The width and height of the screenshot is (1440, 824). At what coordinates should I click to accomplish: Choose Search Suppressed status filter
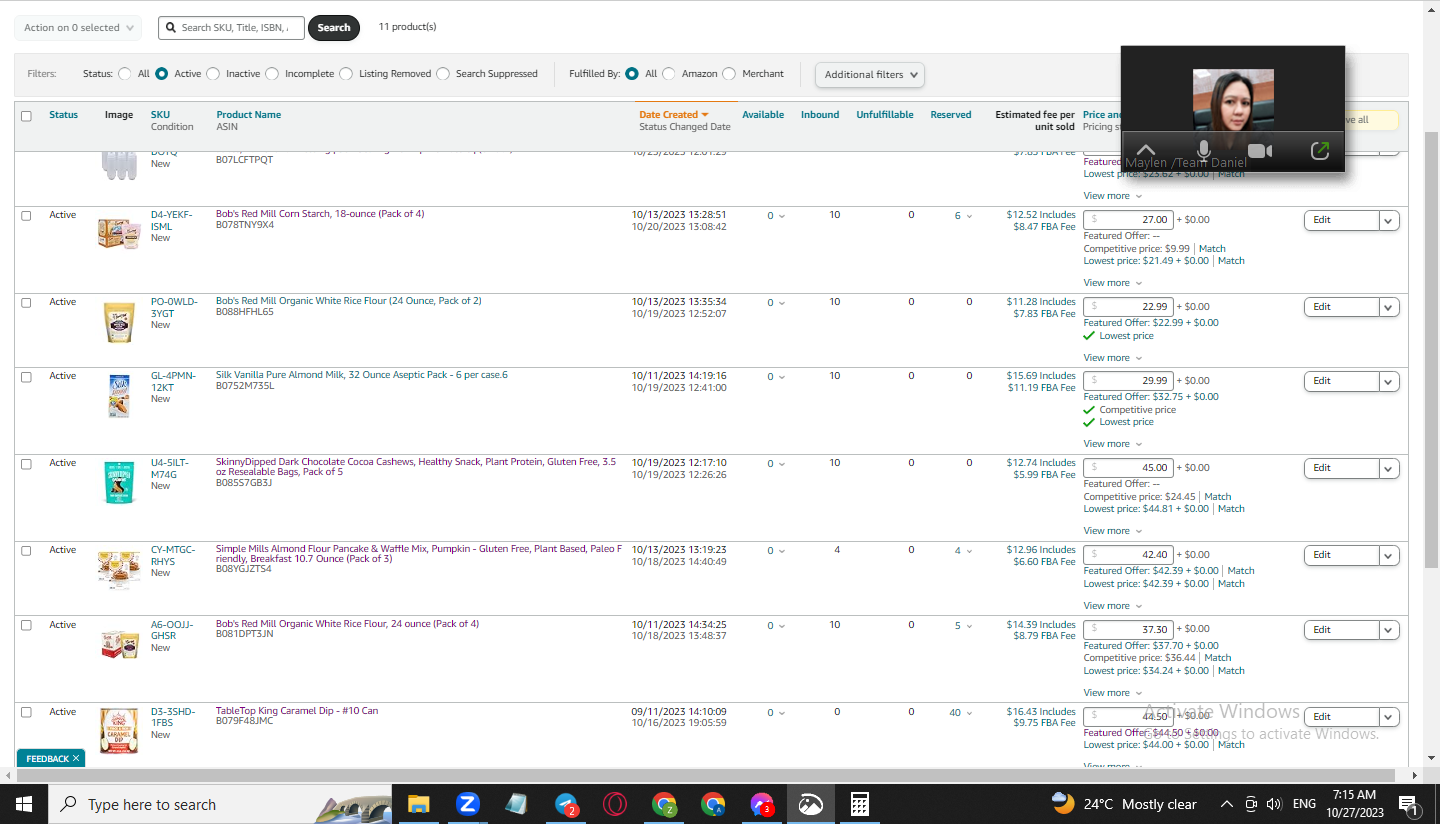pyautogui.click(x=443, y=74)
